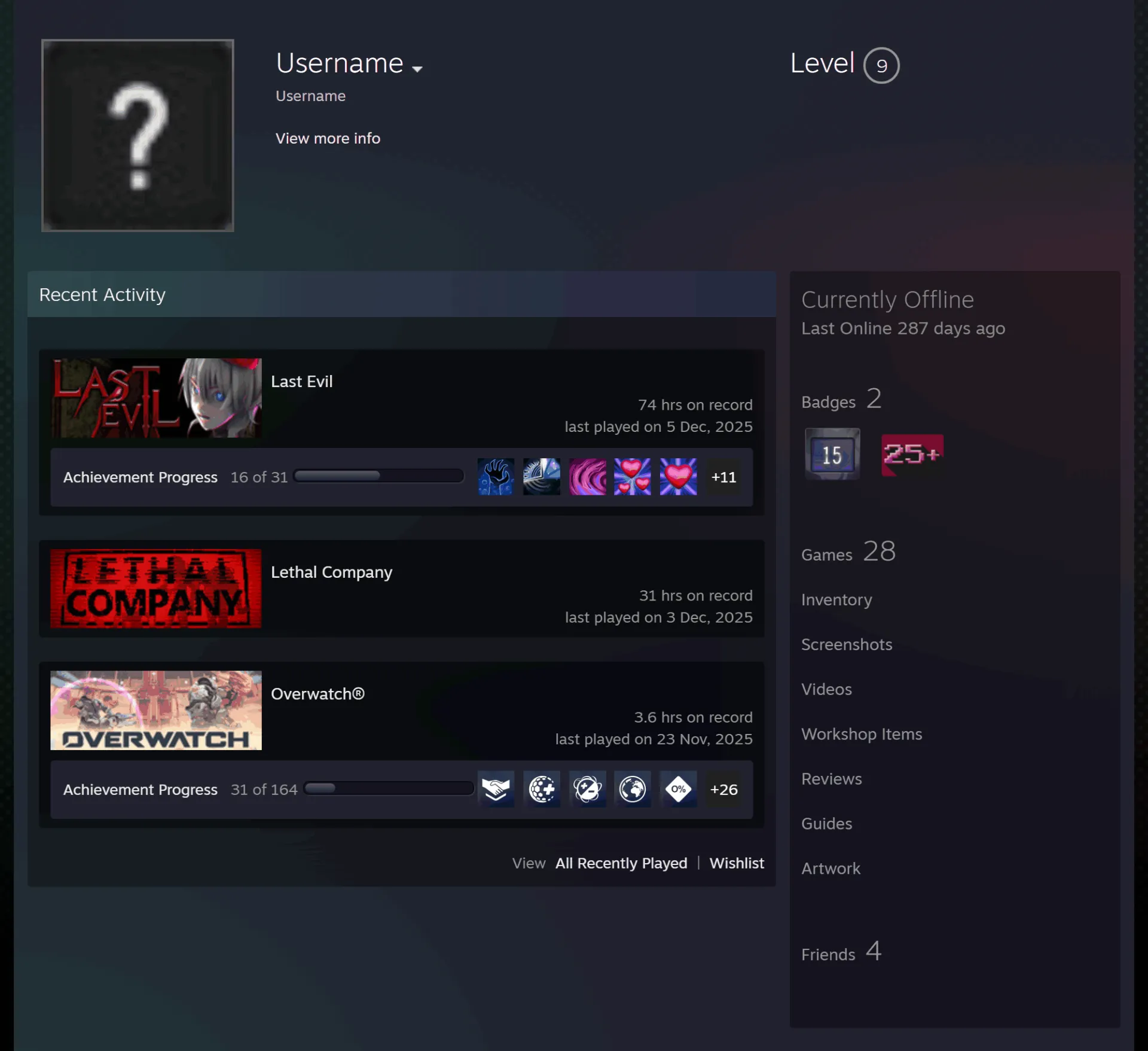Open the Badges section link
The width and height of the screenshot is (1148, 1051).
[841, 399]
